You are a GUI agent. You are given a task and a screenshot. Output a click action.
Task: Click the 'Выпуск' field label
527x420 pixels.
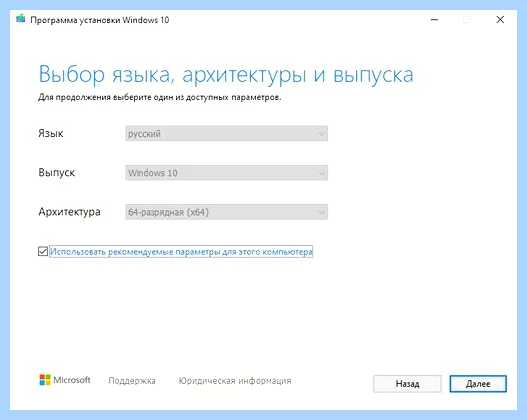tap(56, 172)
